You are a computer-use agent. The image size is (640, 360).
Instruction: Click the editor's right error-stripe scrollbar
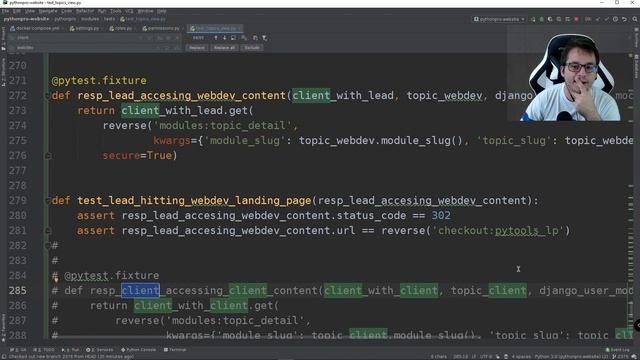(631, 196)
